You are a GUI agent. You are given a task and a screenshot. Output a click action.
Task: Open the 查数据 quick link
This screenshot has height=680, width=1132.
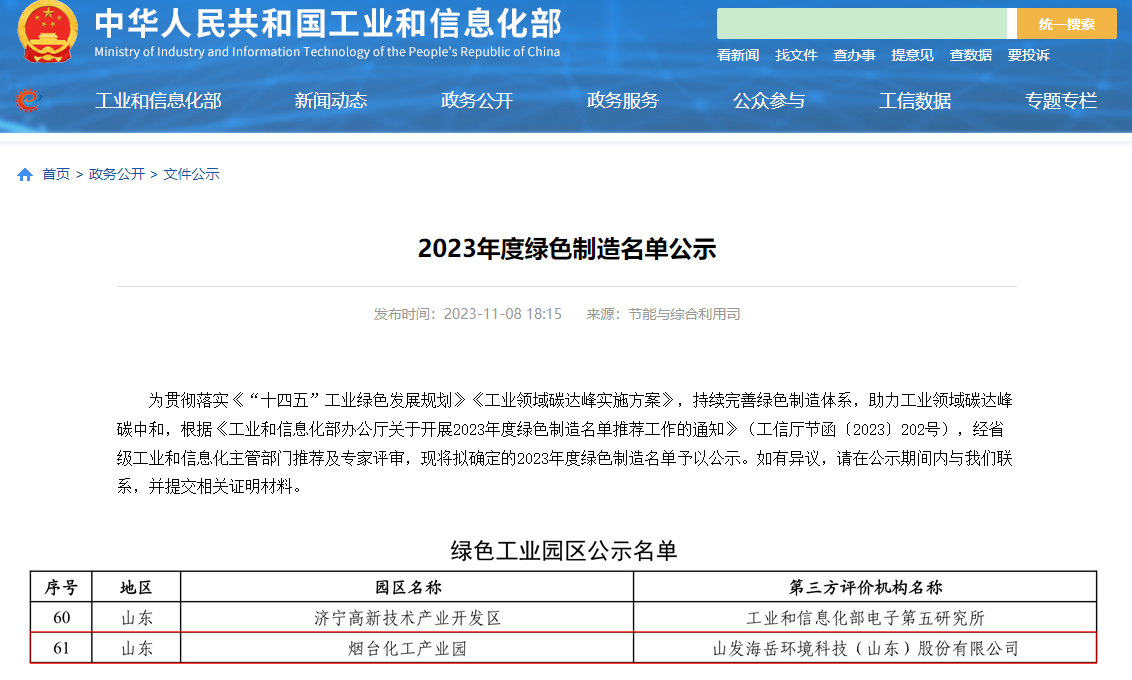970,56
